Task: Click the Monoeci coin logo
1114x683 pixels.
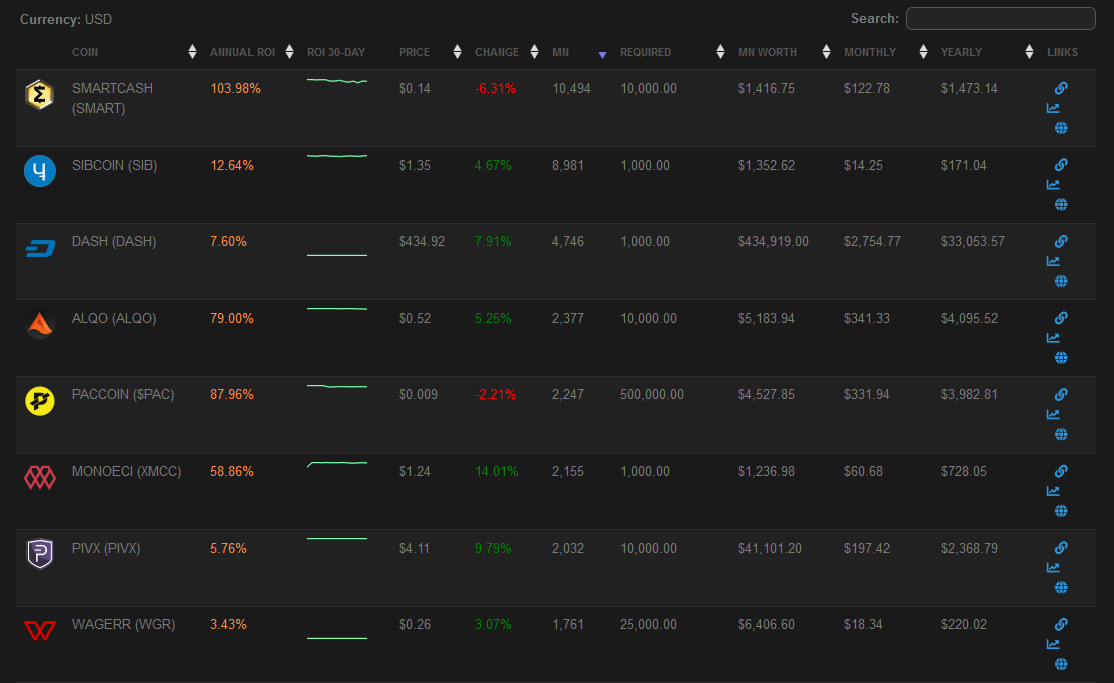Action: coord(40,478)
